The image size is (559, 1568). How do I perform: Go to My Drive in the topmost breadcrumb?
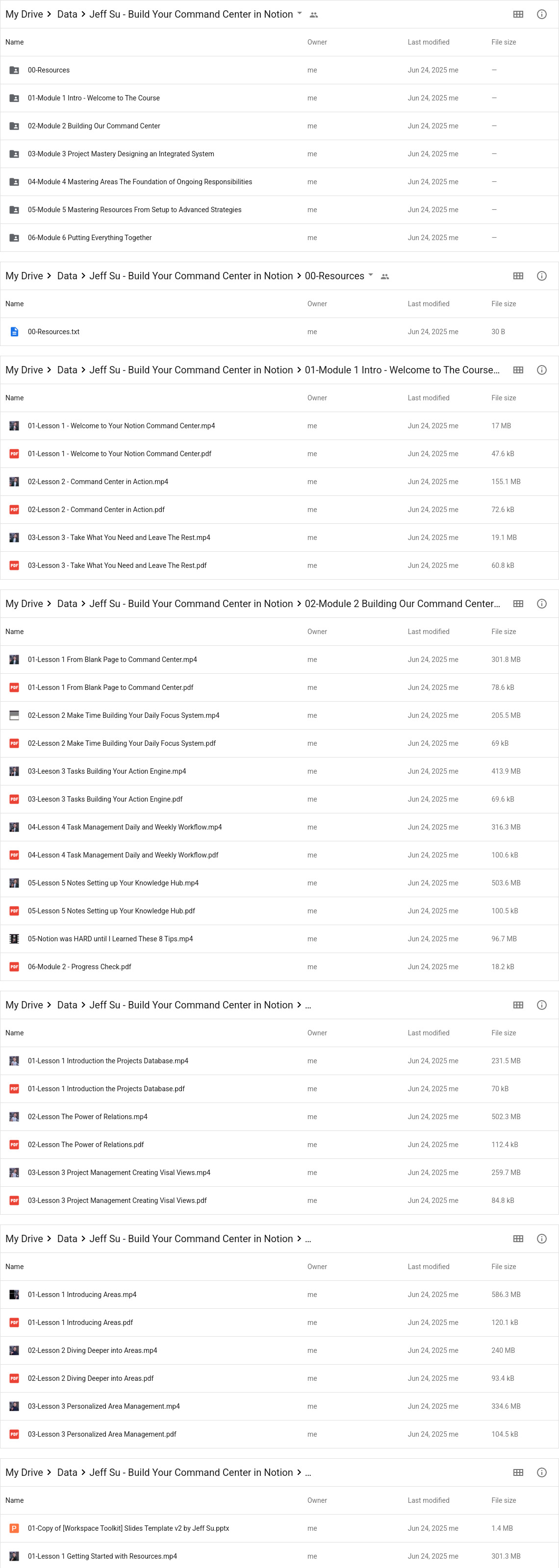pos(25,14)
